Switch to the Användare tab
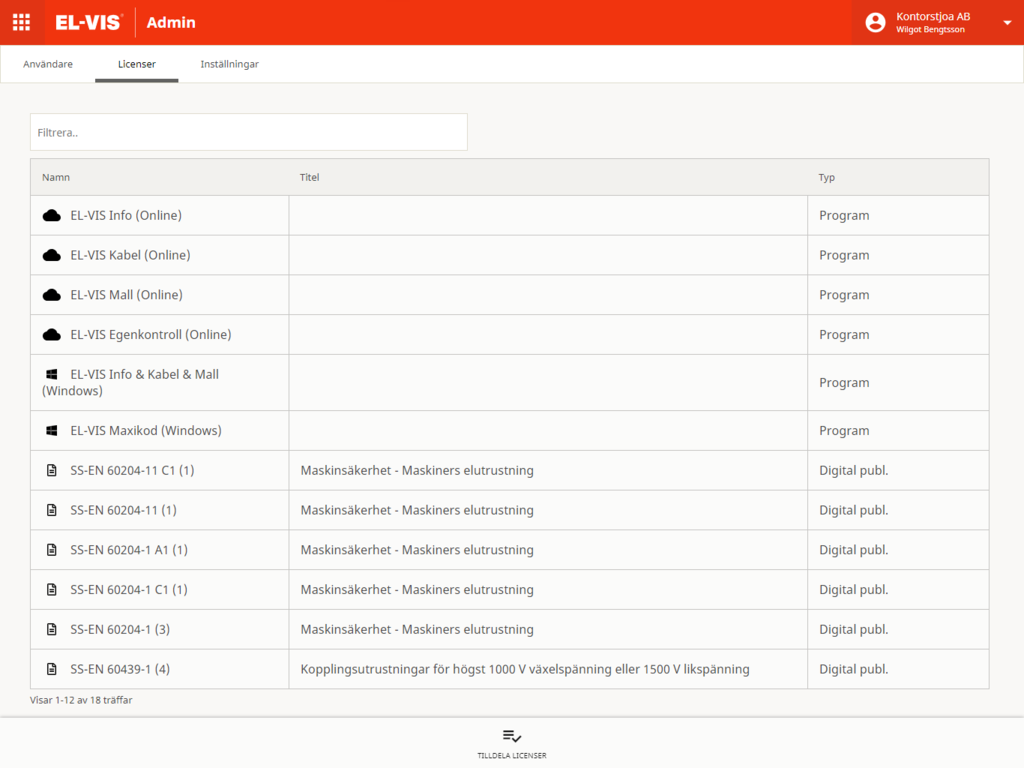This screenshot has height=768, width=1024. point(48,64)
